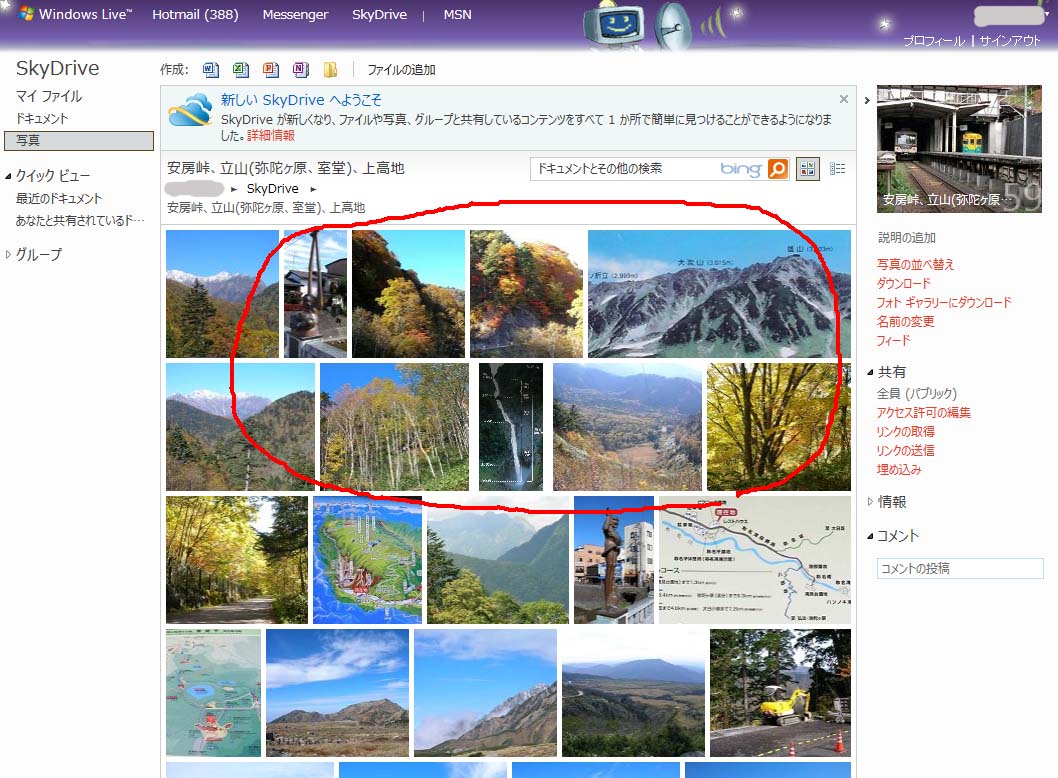This screenshot has width=1058, height=778.
Task: Collapse the 共有 section
Action: tap(870, 372)
